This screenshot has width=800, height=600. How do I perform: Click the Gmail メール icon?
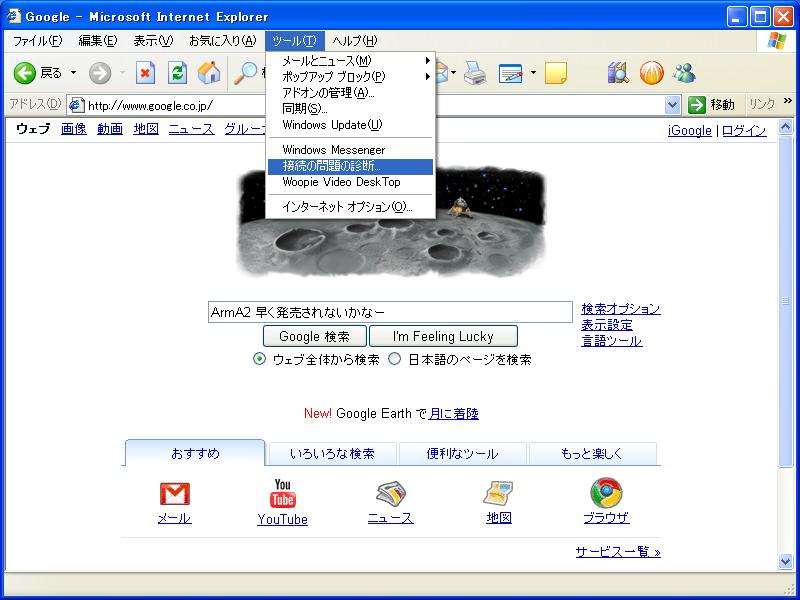pyautogui.click(x=174, y=494)
